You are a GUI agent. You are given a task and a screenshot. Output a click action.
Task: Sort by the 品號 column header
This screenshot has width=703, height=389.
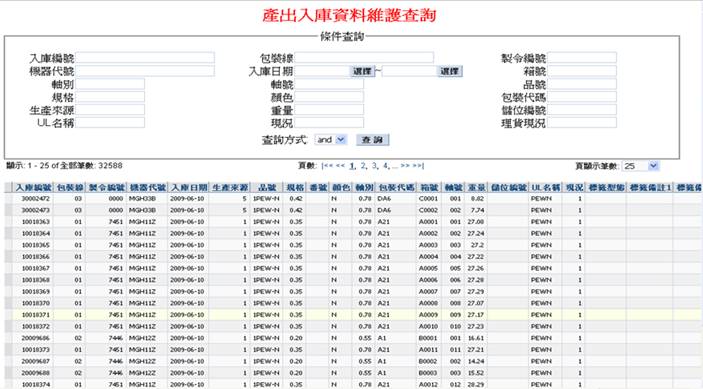click(267, 187)
